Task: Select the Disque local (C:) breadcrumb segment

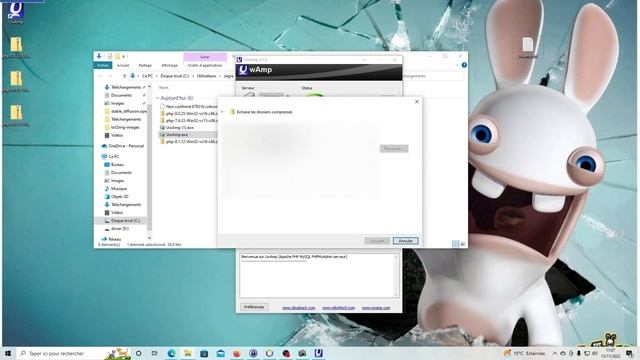Action: pos(175,76)
